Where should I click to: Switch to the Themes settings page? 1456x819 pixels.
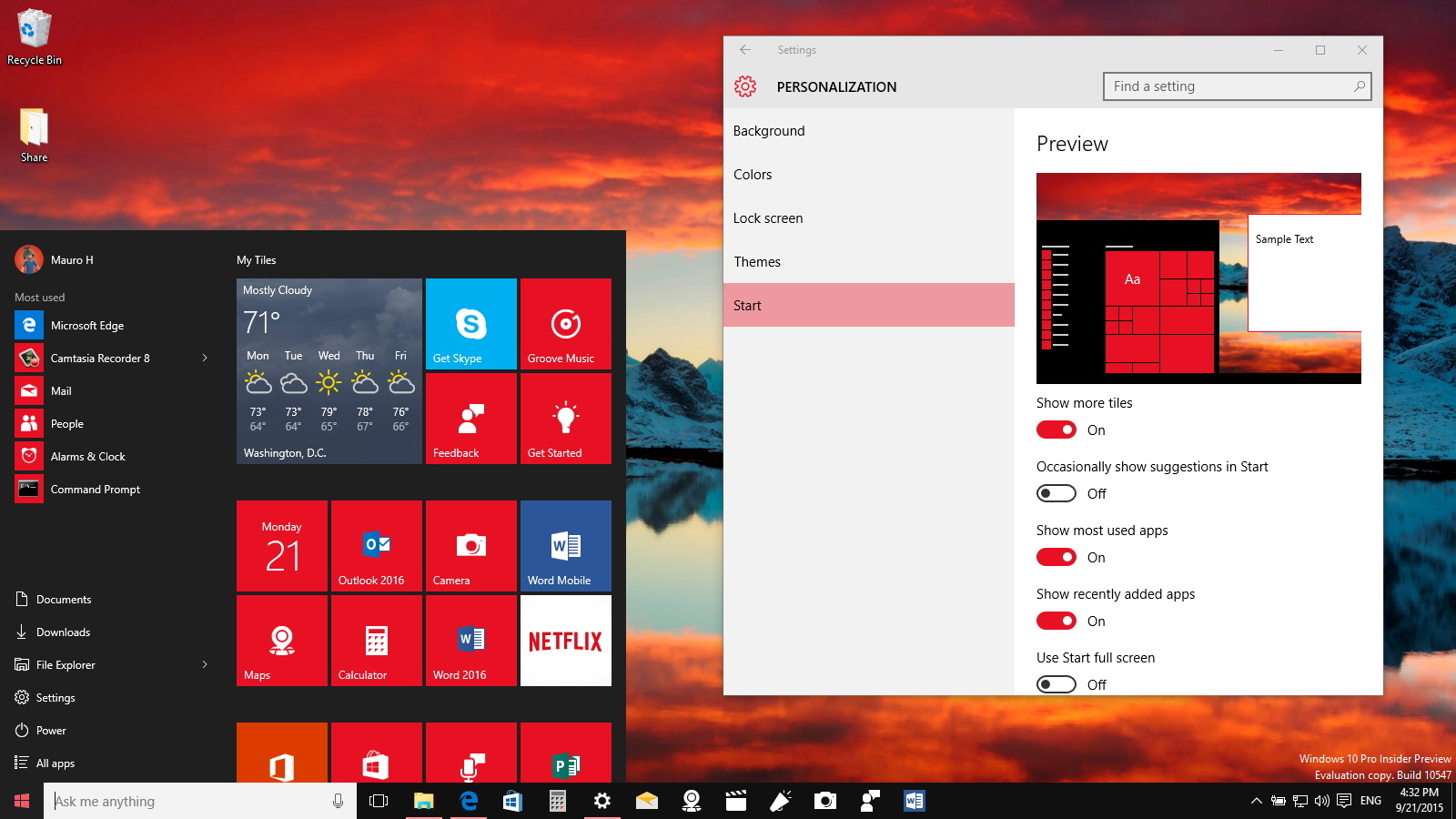point(757,261)
